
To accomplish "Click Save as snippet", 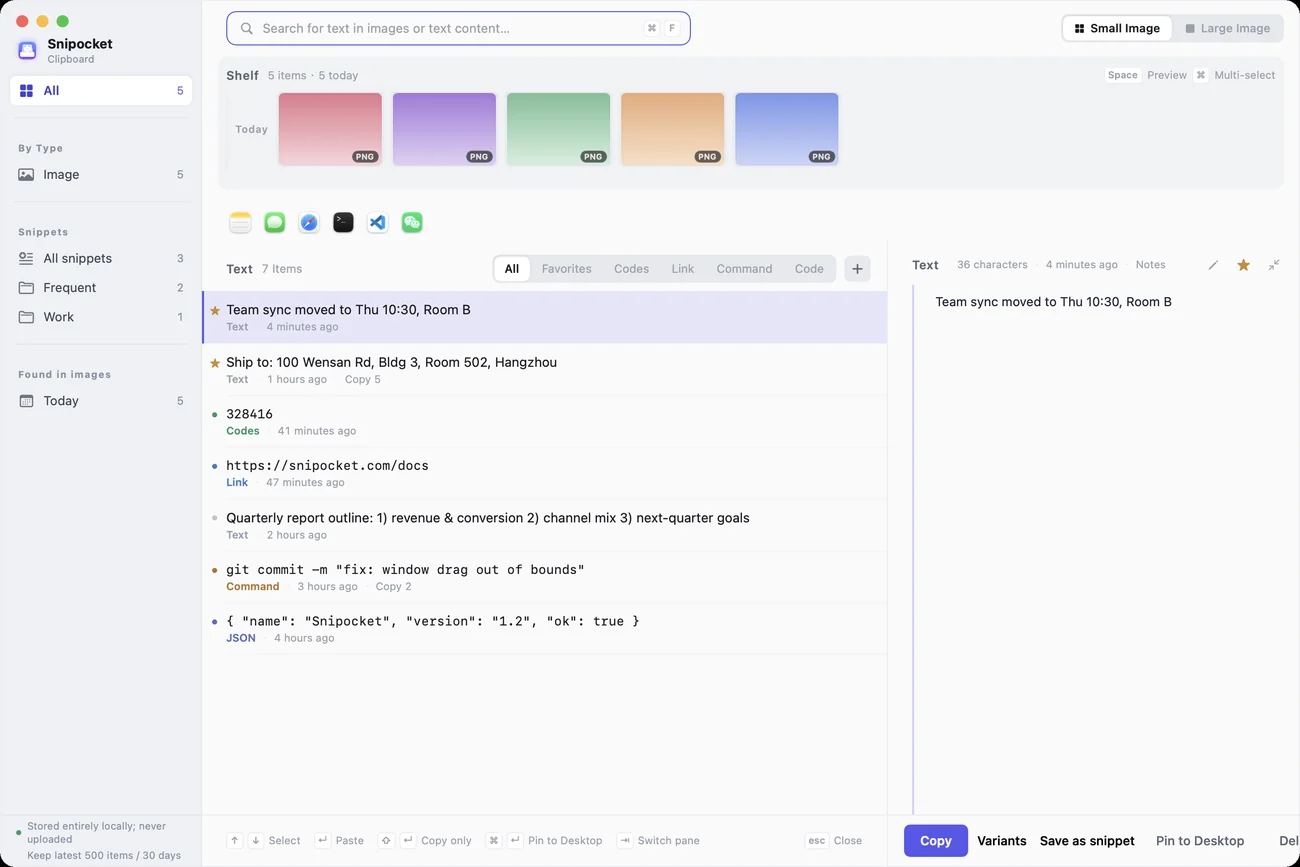I will 1087,841.
